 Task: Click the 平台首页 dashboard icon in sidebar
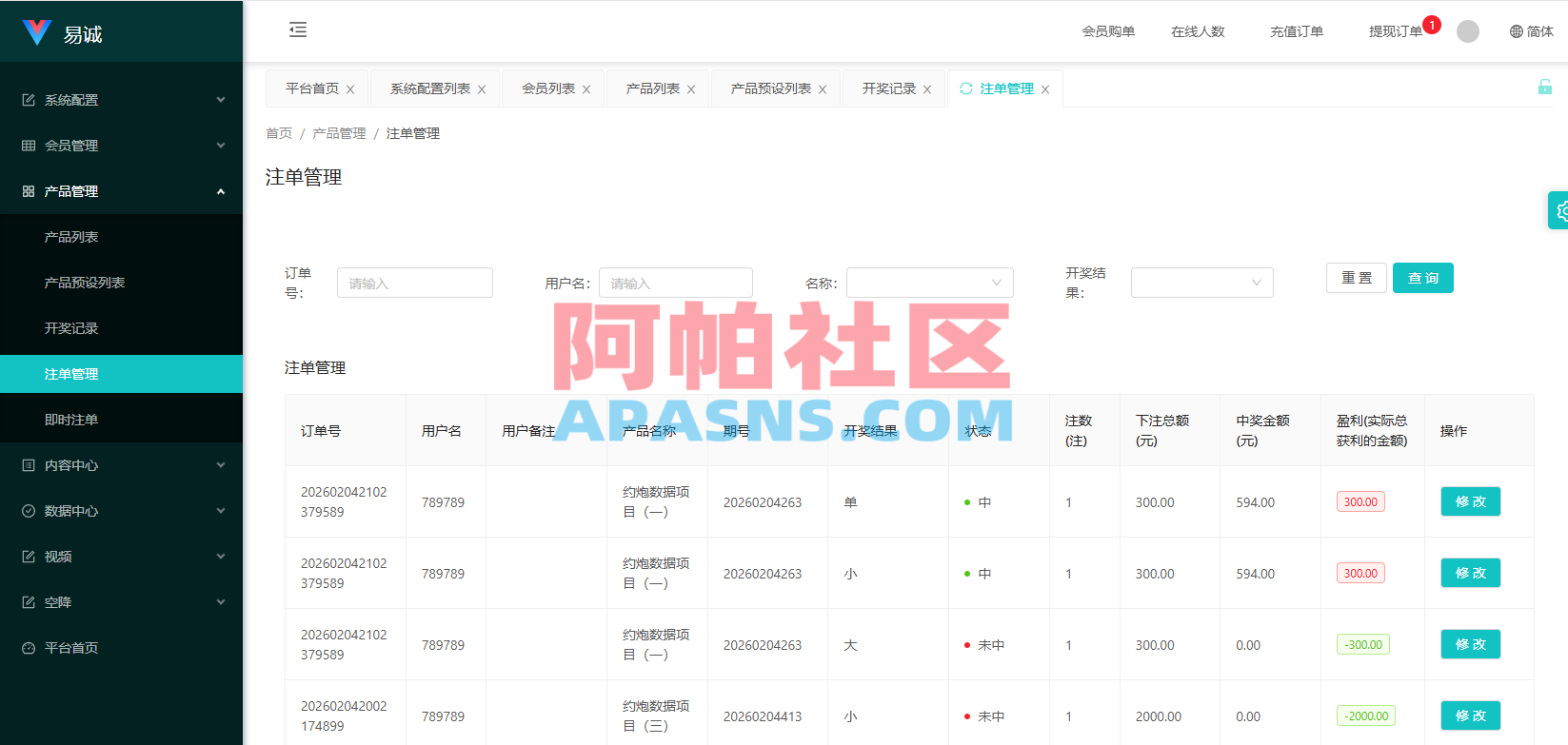(x=29, y=648)
